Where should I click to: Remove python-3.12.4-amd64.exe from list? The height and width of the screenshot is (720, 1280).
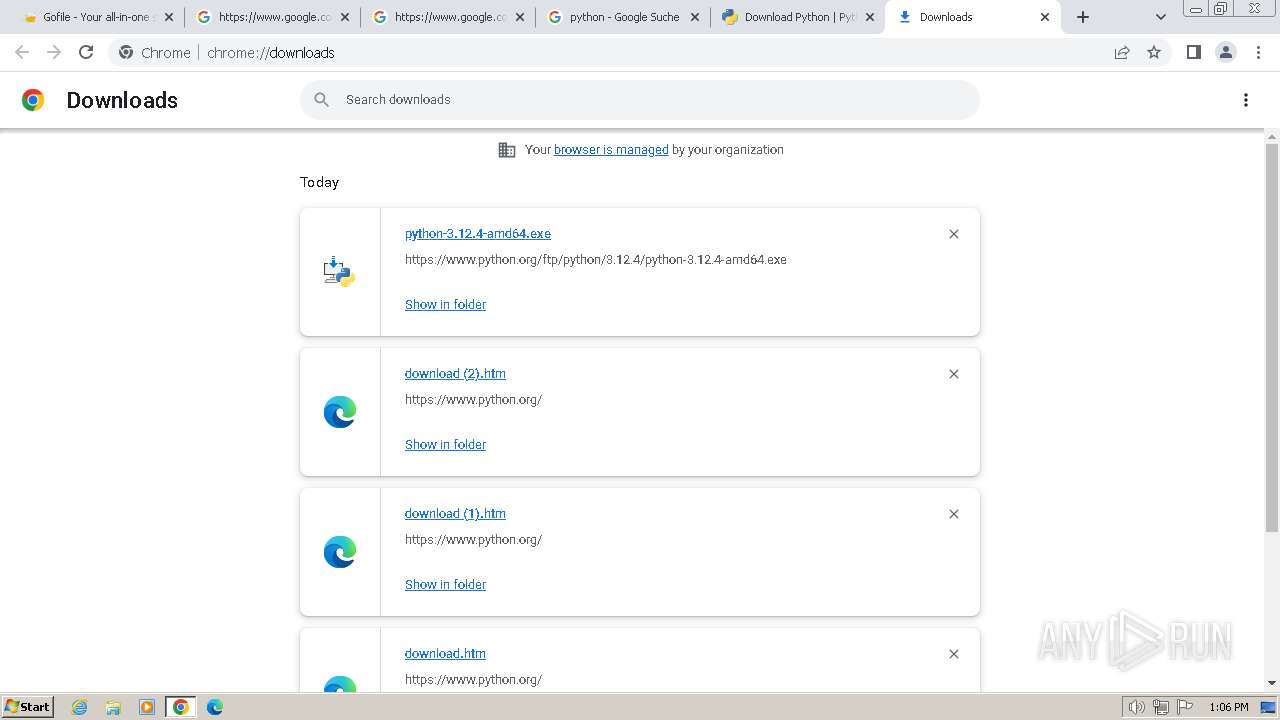coord(954,234)
